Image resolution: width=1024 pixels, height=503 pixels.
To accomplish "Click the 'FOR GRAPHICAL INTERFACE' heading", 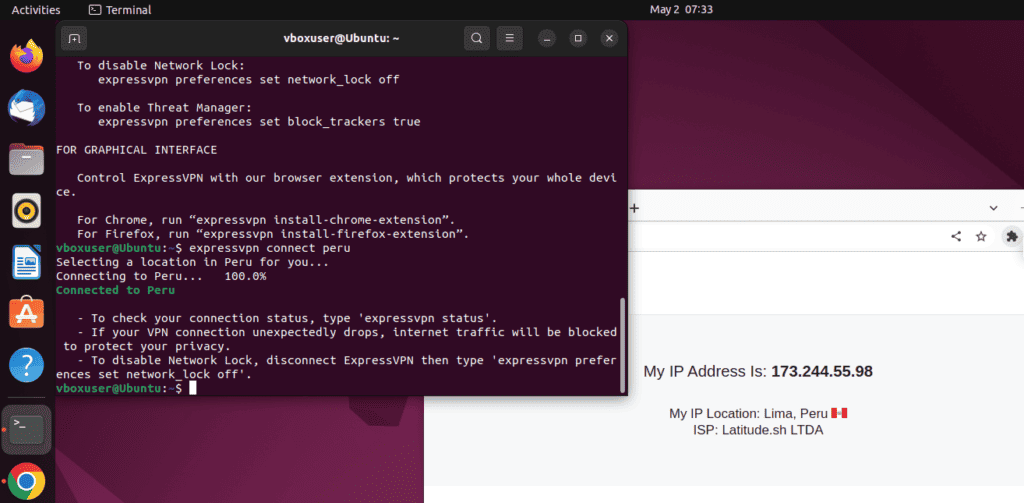I will [x=136, y=150].
